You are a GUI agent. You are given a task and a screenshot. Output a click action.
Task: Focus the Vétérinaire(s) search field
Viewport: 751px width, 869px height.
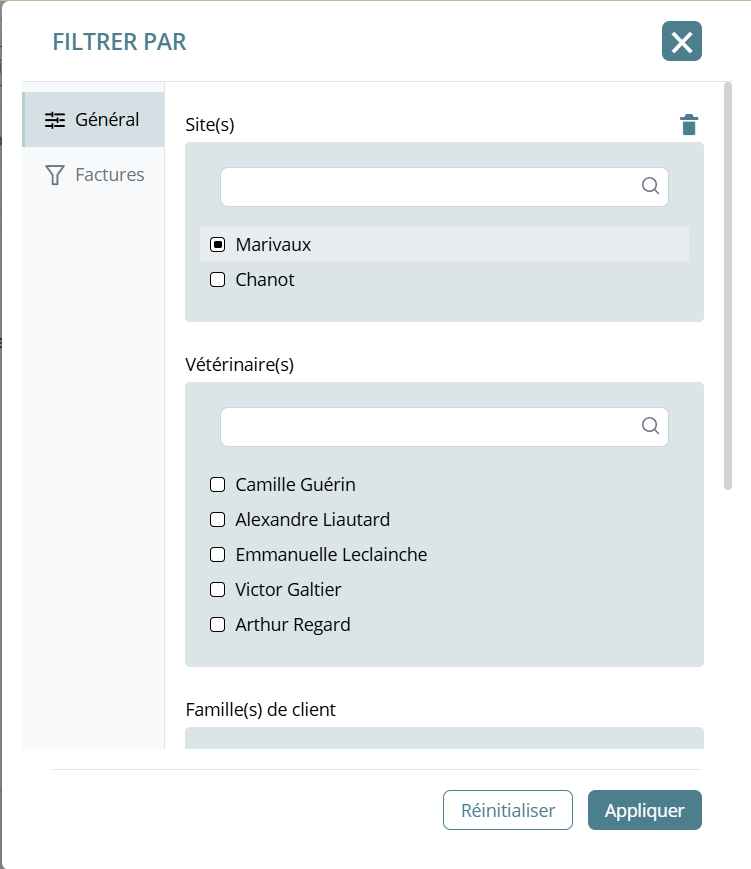click(x=430, y=427)
